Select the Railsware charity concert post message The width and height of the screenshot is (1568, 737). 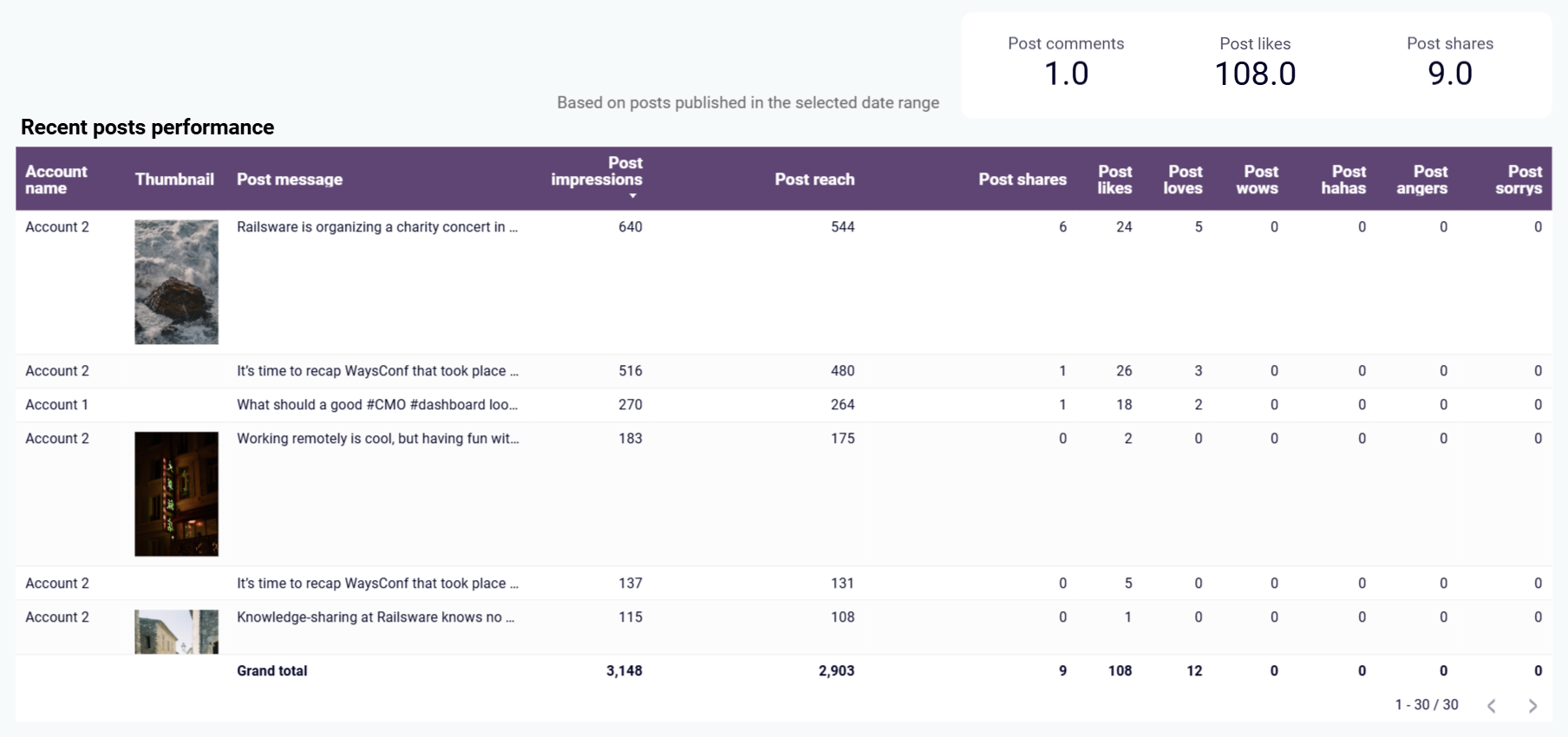376,227
